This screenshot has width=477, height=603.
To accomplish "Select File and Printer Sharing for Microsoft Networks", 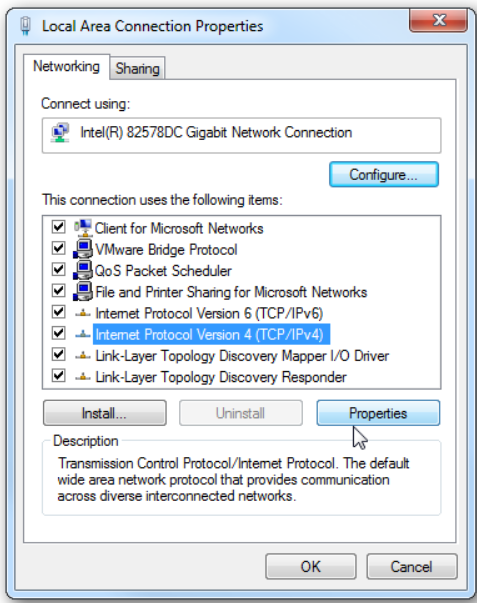I will click(x=231, y=292).
